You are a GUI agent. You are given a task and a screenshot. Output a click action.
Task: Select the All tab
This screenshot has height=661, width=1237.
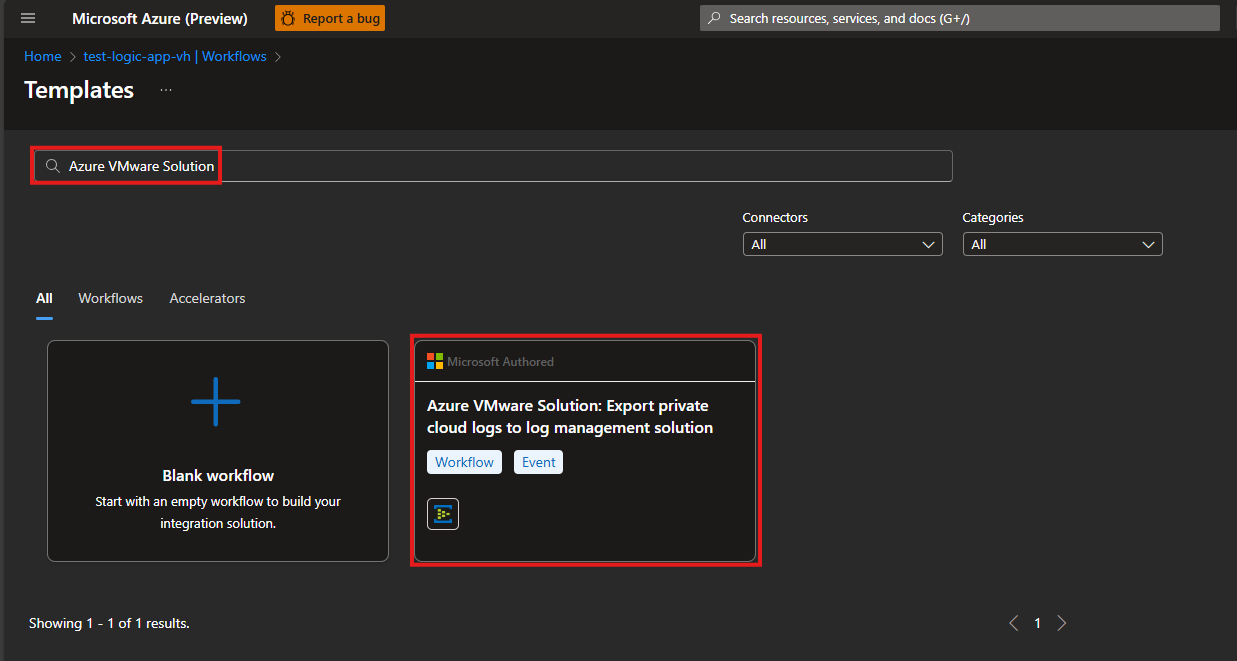[44, 298]
